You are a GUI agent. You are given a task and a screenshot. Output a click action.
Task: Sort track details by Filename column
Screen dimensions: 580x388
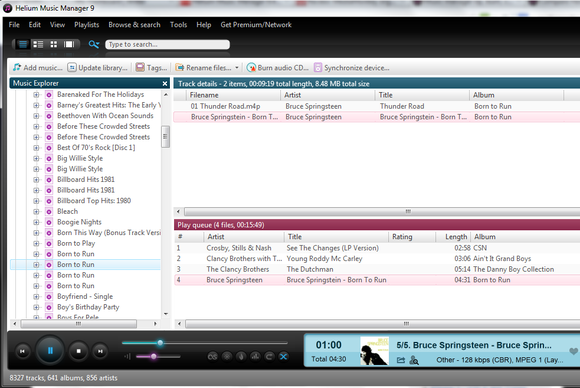point(233,95)
